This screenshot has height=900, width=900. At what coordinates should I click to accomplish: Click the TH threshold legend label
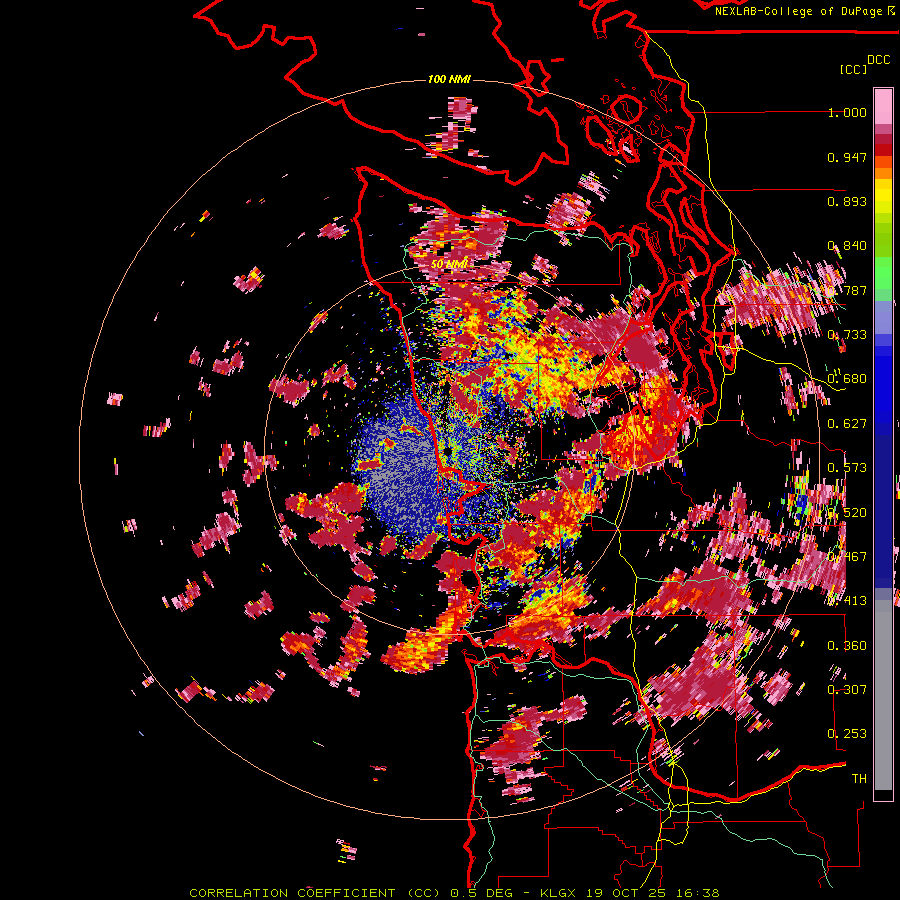(859, 779)
